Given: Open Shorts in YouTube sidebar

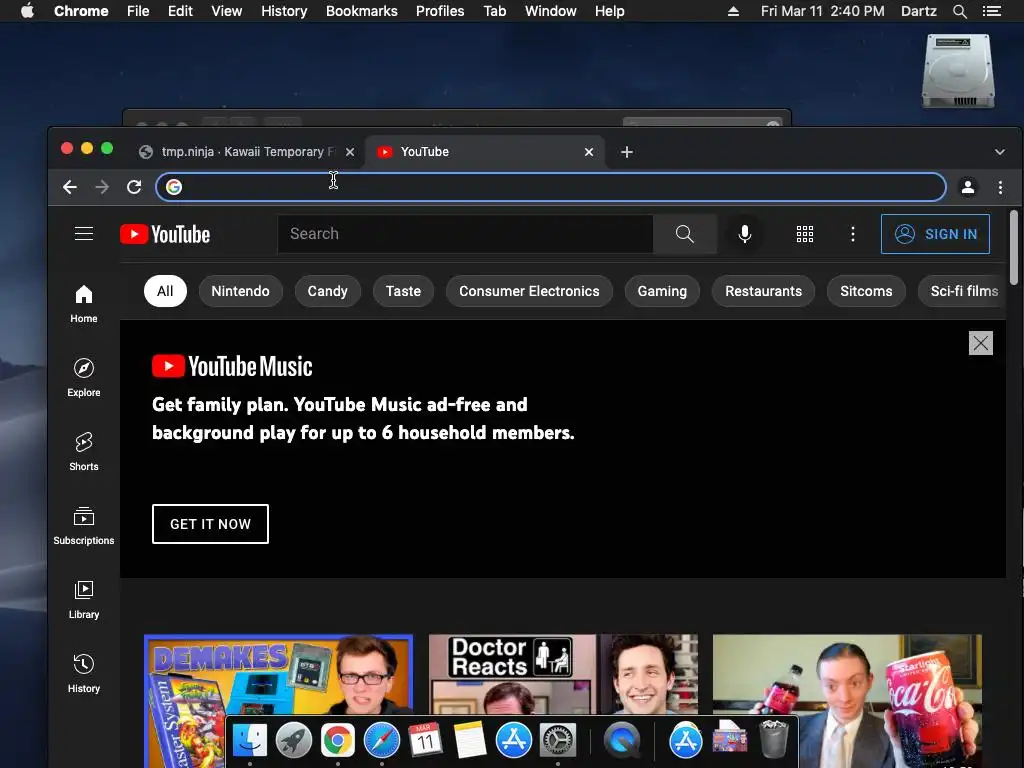Looking at the screenshot, I should click(x=84, y=451).
